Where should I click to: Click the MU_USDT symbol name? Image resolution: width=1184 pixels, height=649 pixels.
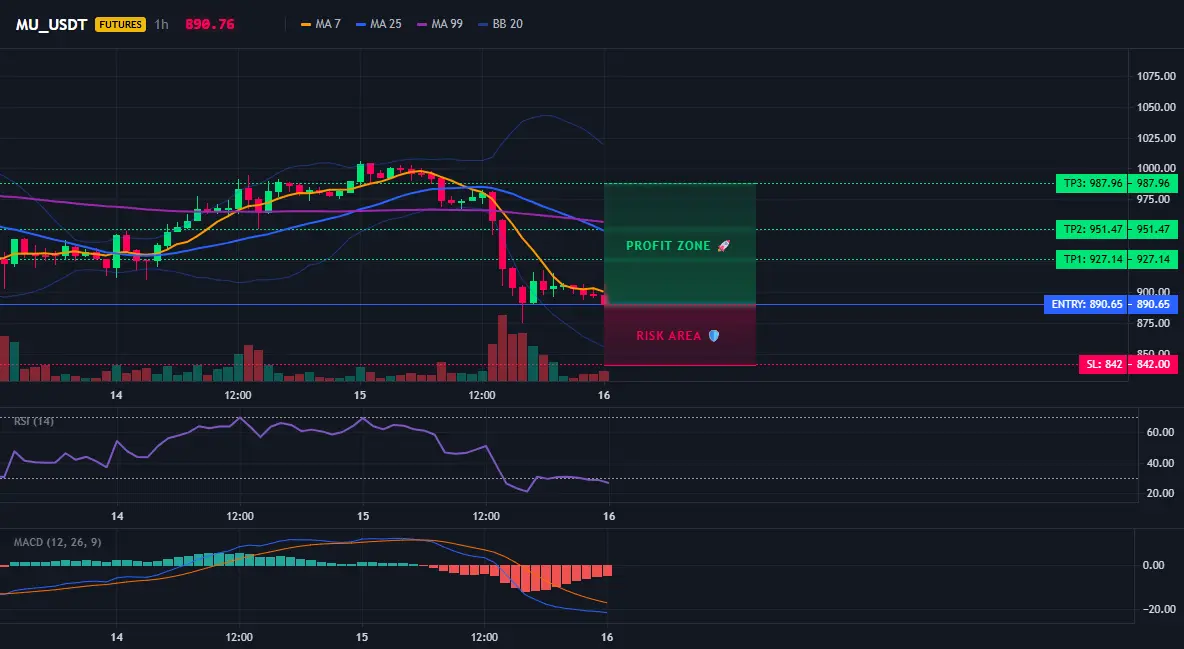pyautogui.click(x=52, y=24)
